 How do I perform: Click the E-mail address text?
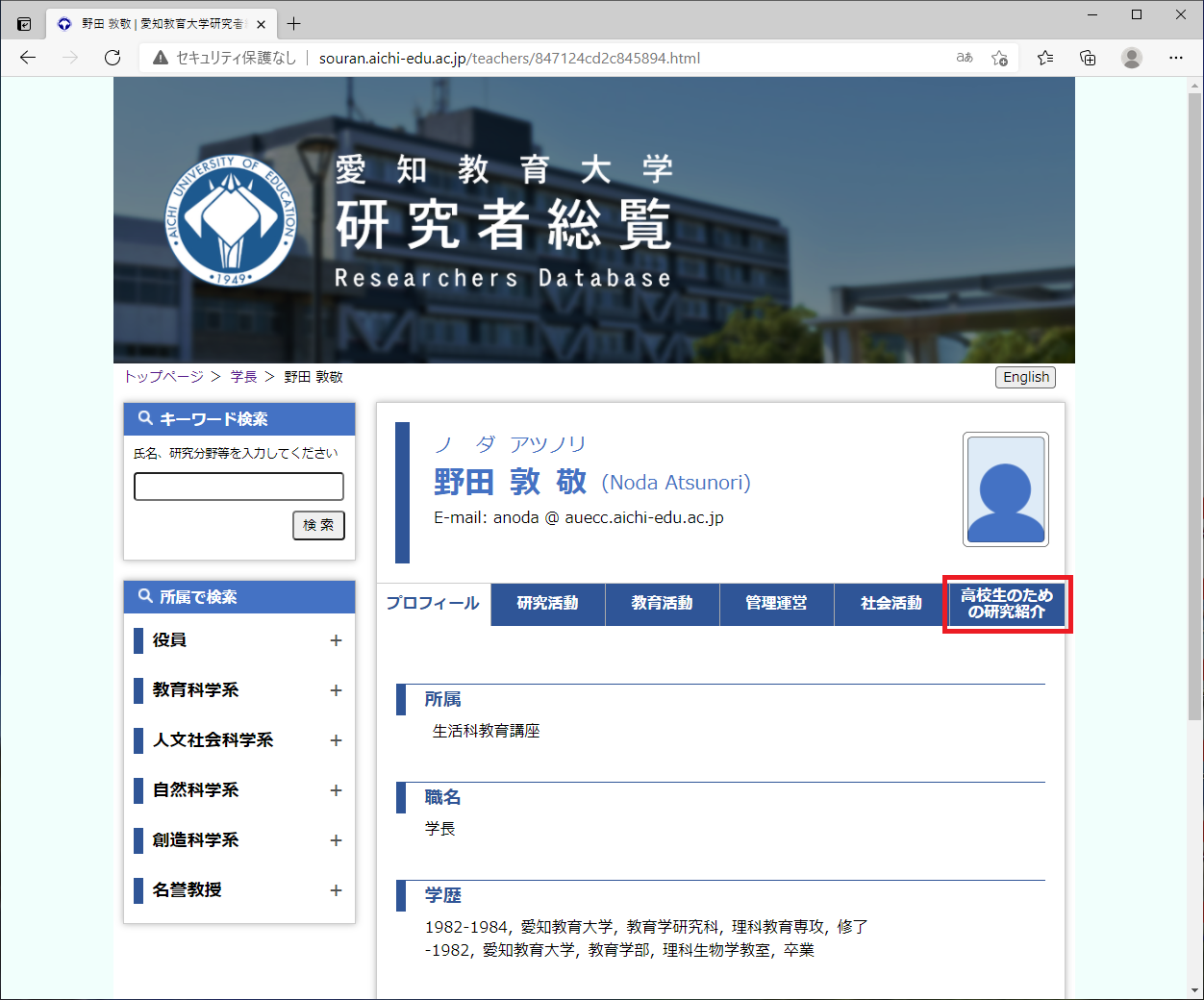tap(579, 517)
